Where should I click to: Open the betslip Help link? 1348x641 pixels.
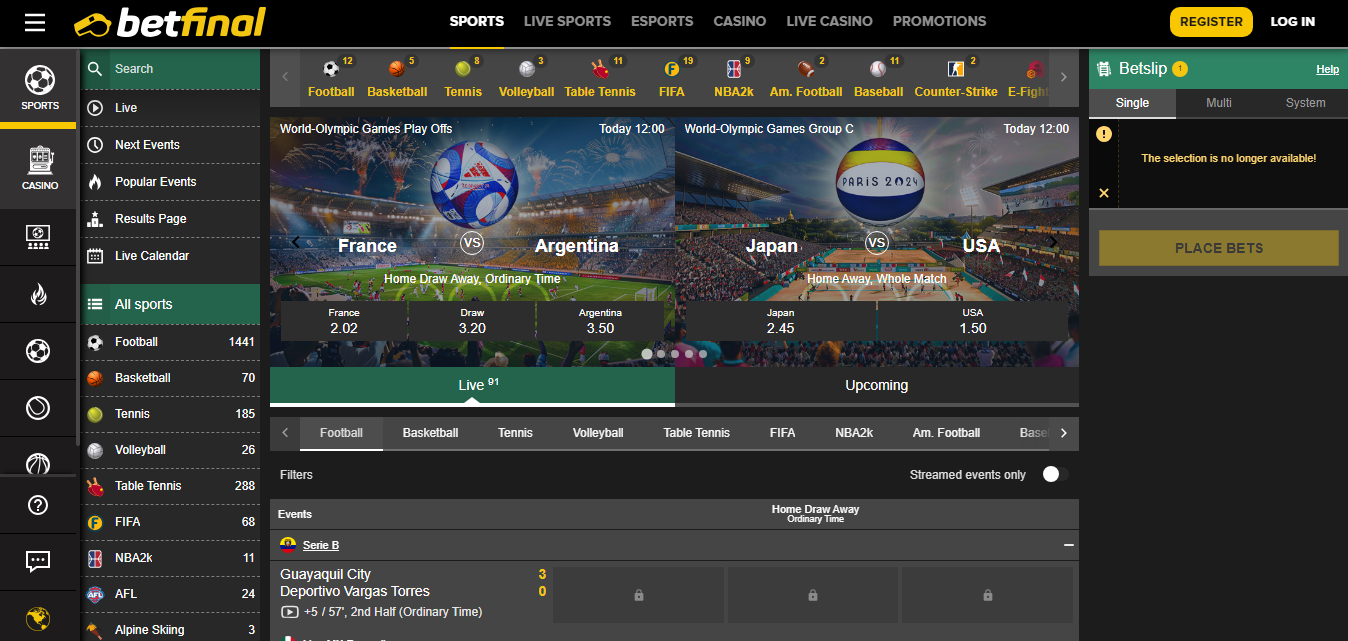click(1327, 69)
